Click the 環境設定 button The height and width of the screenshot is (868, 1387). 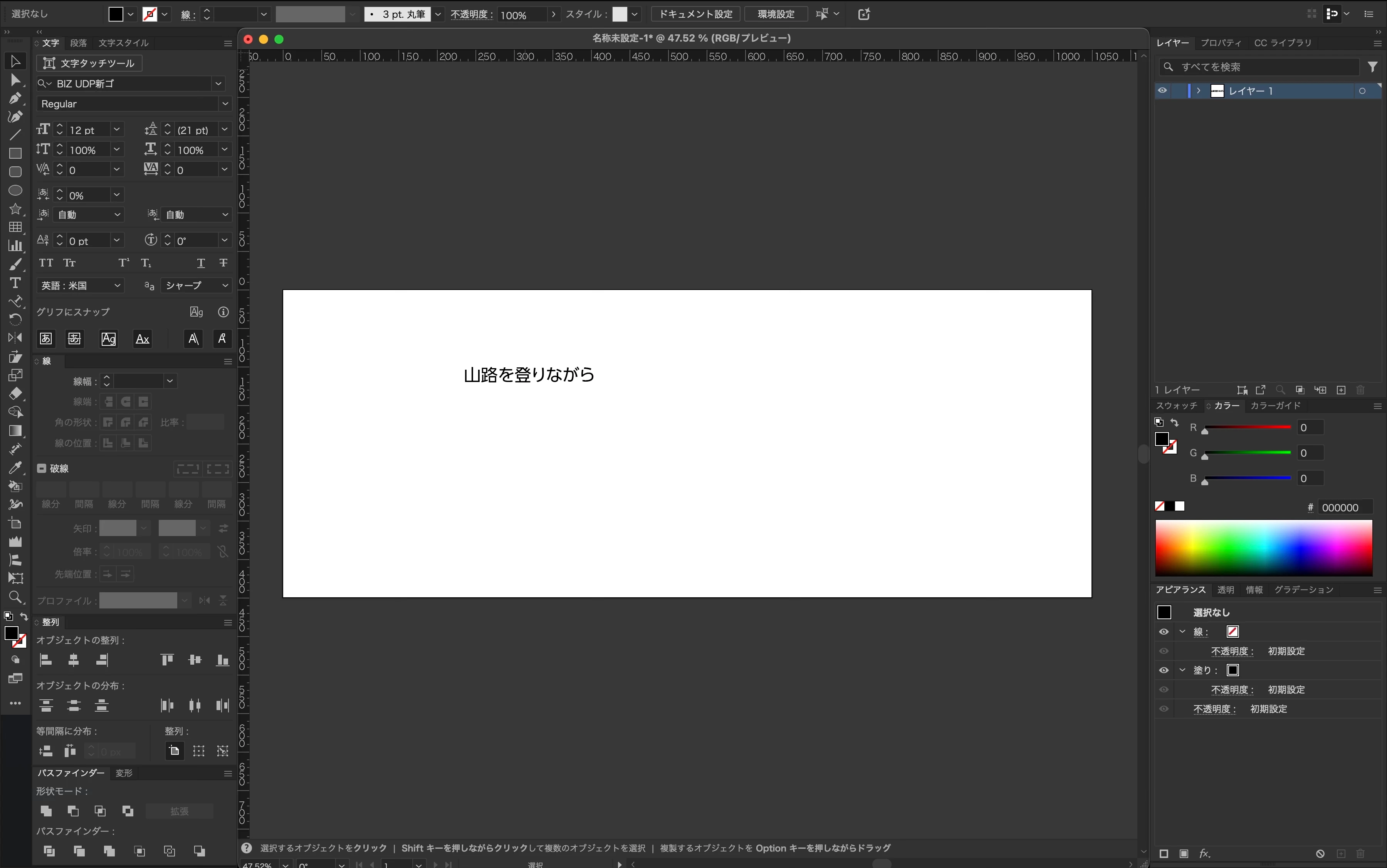pos(776,14)
